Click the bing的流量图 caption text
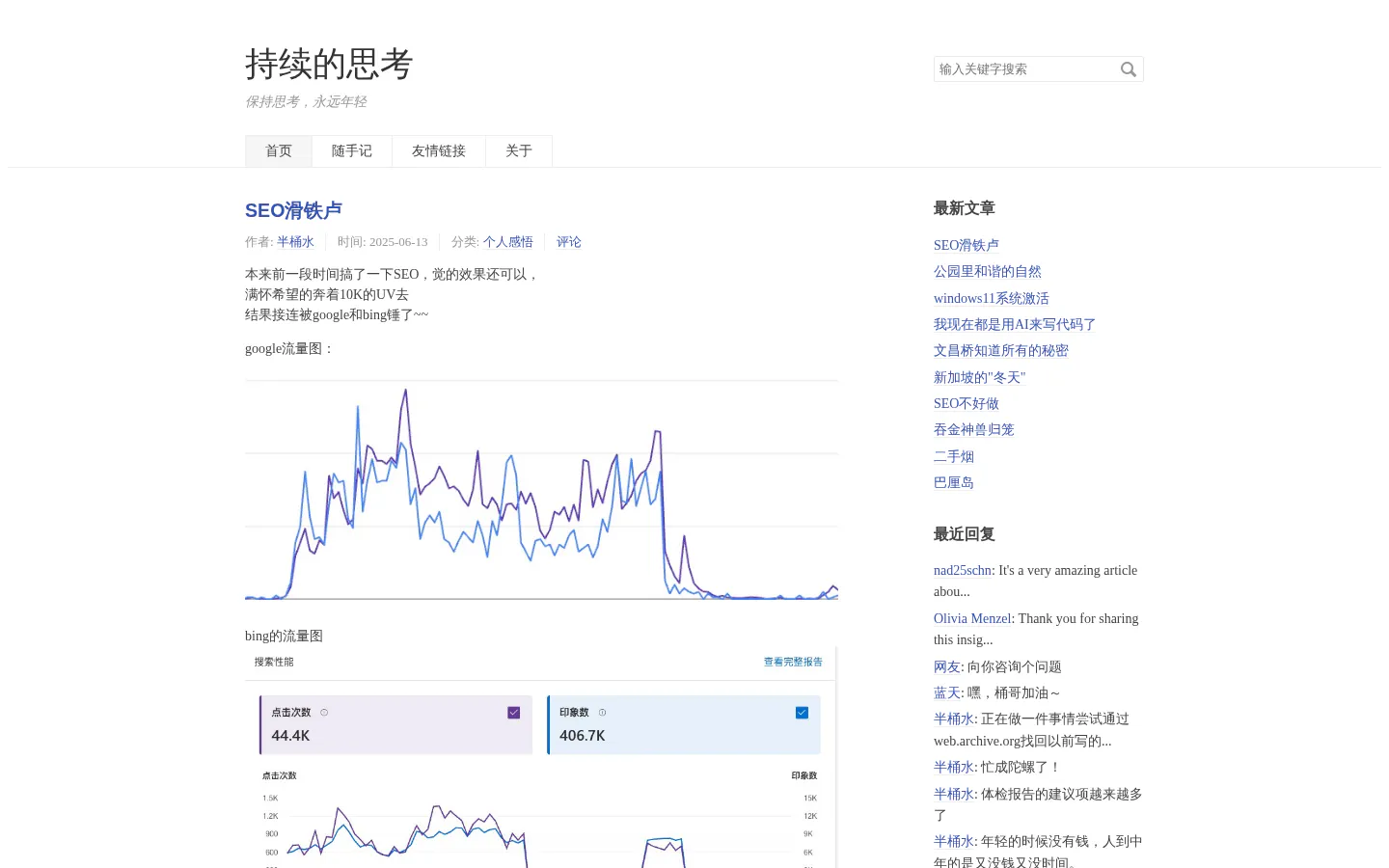 [284, 637]
